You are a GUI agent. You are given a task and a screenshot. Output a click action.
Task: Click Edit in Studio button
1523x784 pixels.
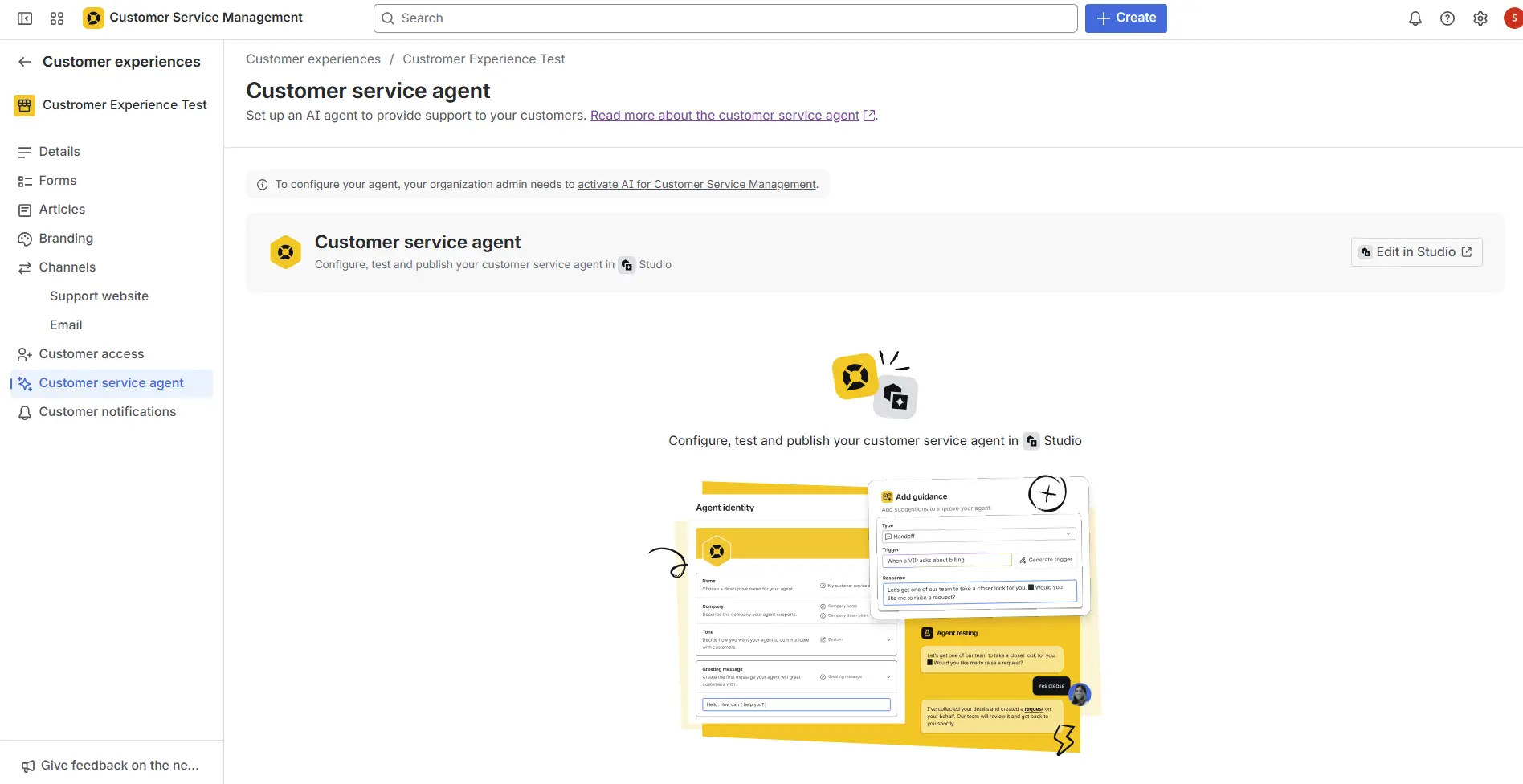[x=1416, y=252]
